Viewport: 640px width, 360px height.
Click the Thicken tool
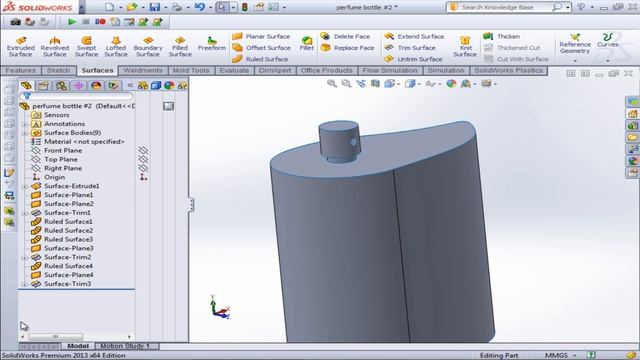point(501,36)
